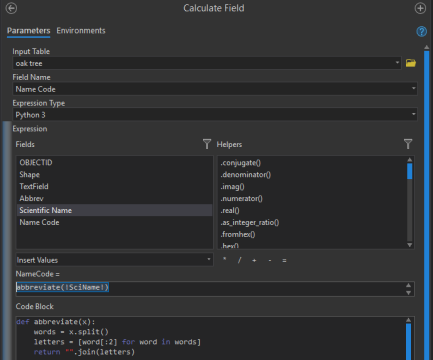The width and height of the screenshot is (433, 360).
Task: Click the back arrow icon
Action: (x=12, y=8)
